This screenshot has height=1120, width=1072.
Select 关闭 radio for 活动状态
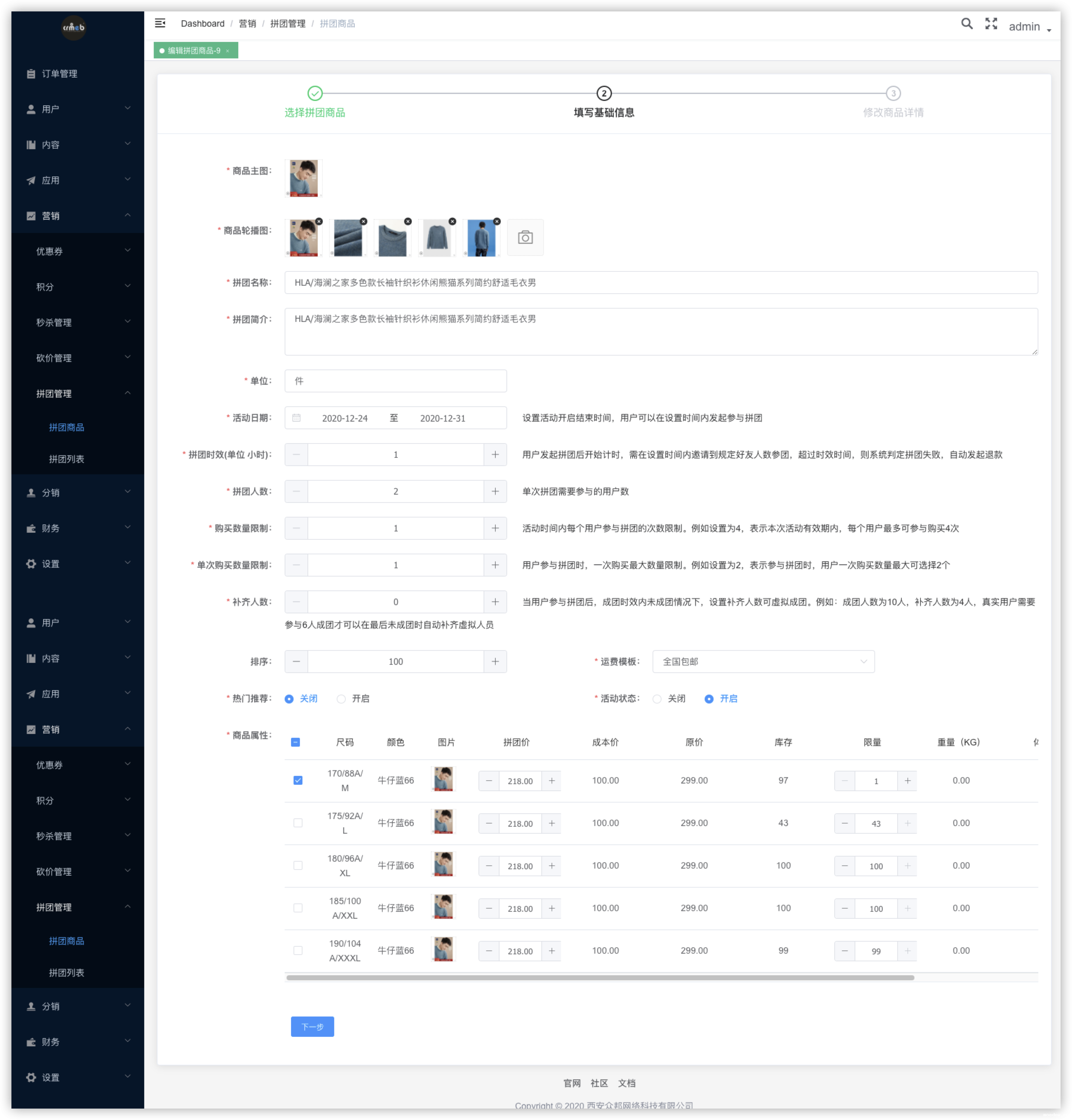tap(657, 699)
